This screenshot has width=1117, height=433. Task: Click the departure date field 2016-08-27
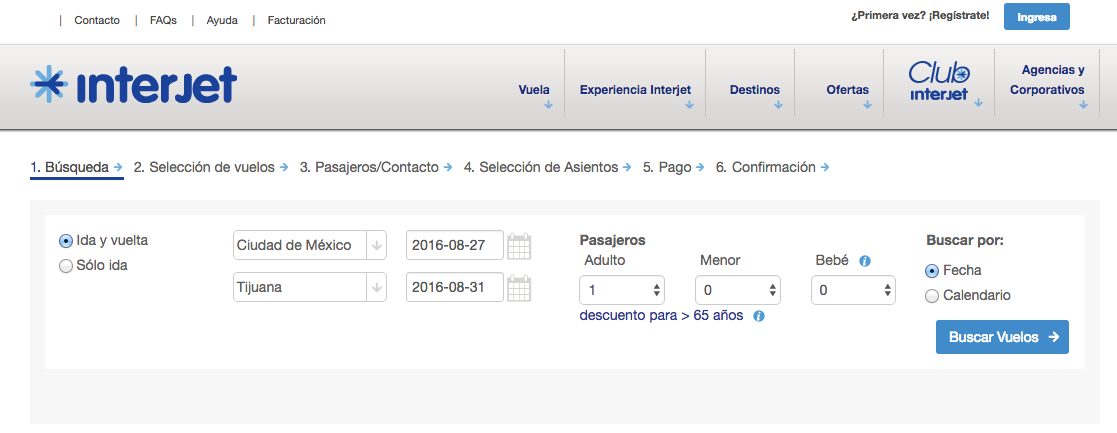click(454, 246)
